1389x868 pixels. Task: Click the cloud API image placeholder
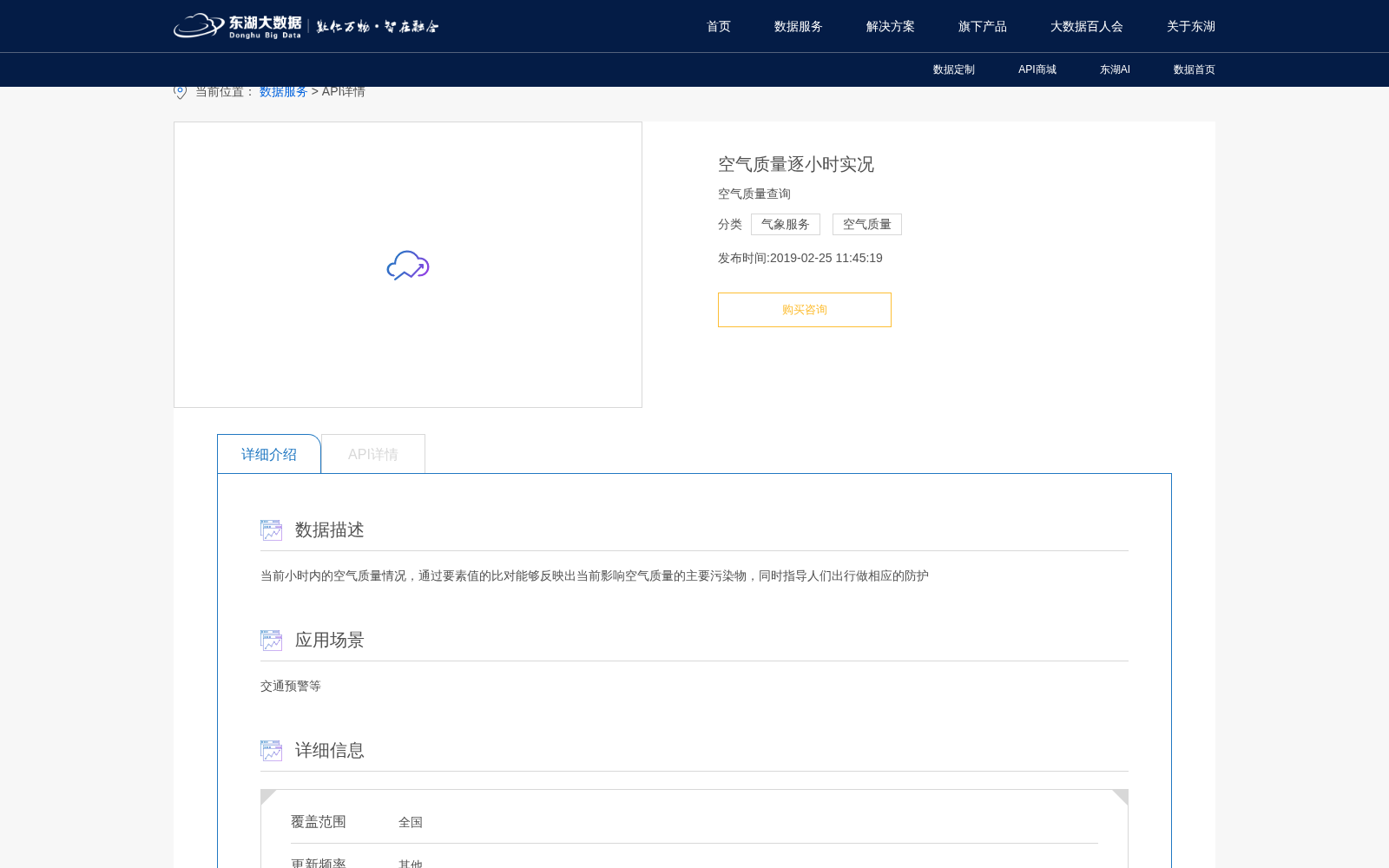click(x=408, y=265)
